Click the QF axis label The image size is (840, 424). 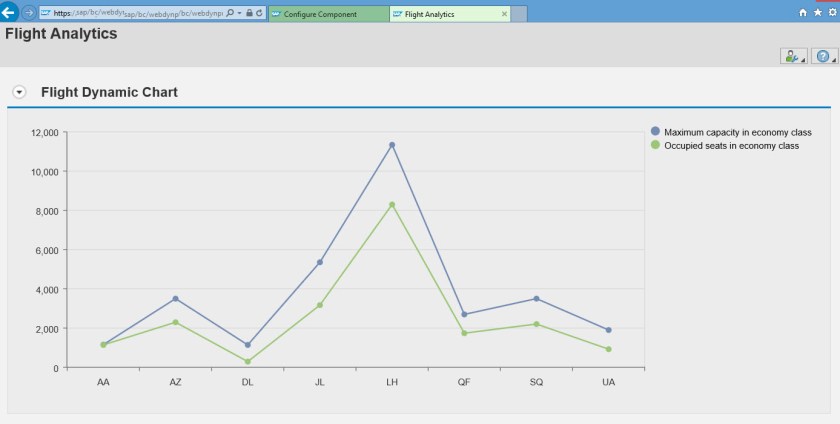(464, 382)
